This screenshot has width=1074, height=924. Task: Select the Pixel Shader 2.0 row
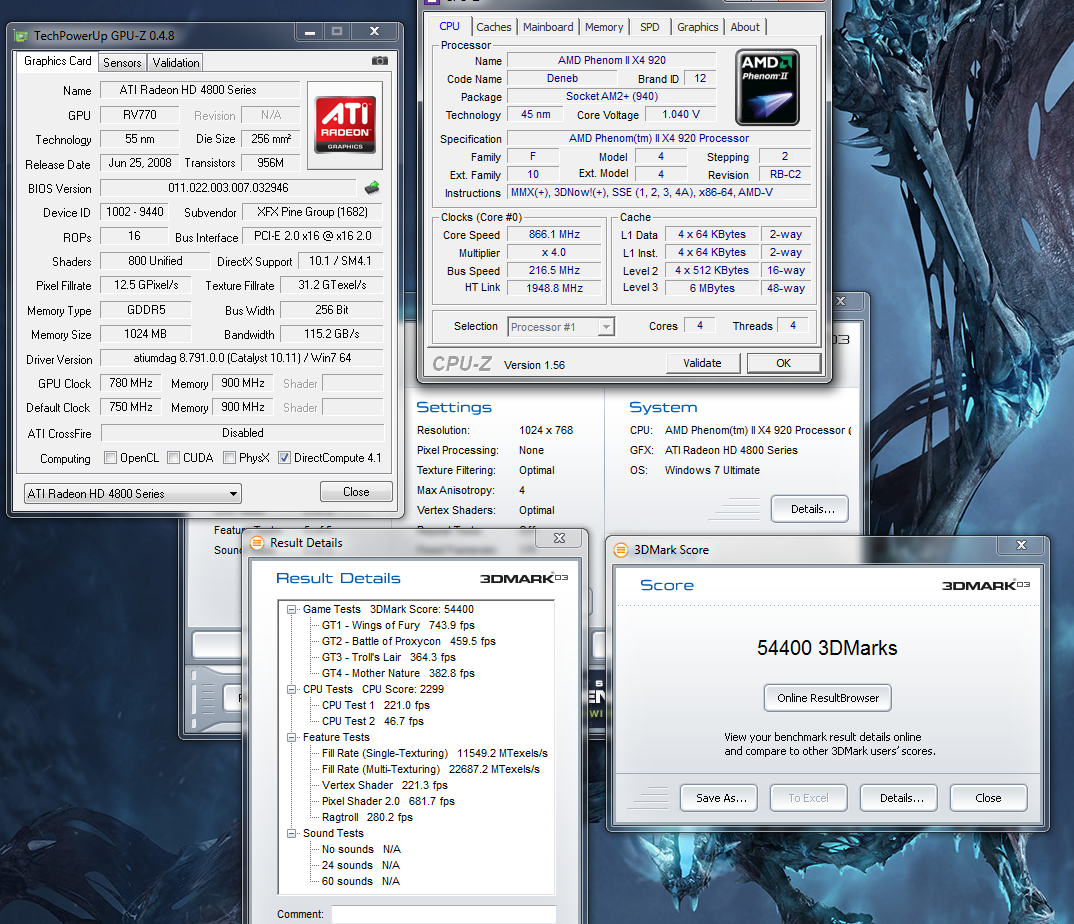[388, 801]
